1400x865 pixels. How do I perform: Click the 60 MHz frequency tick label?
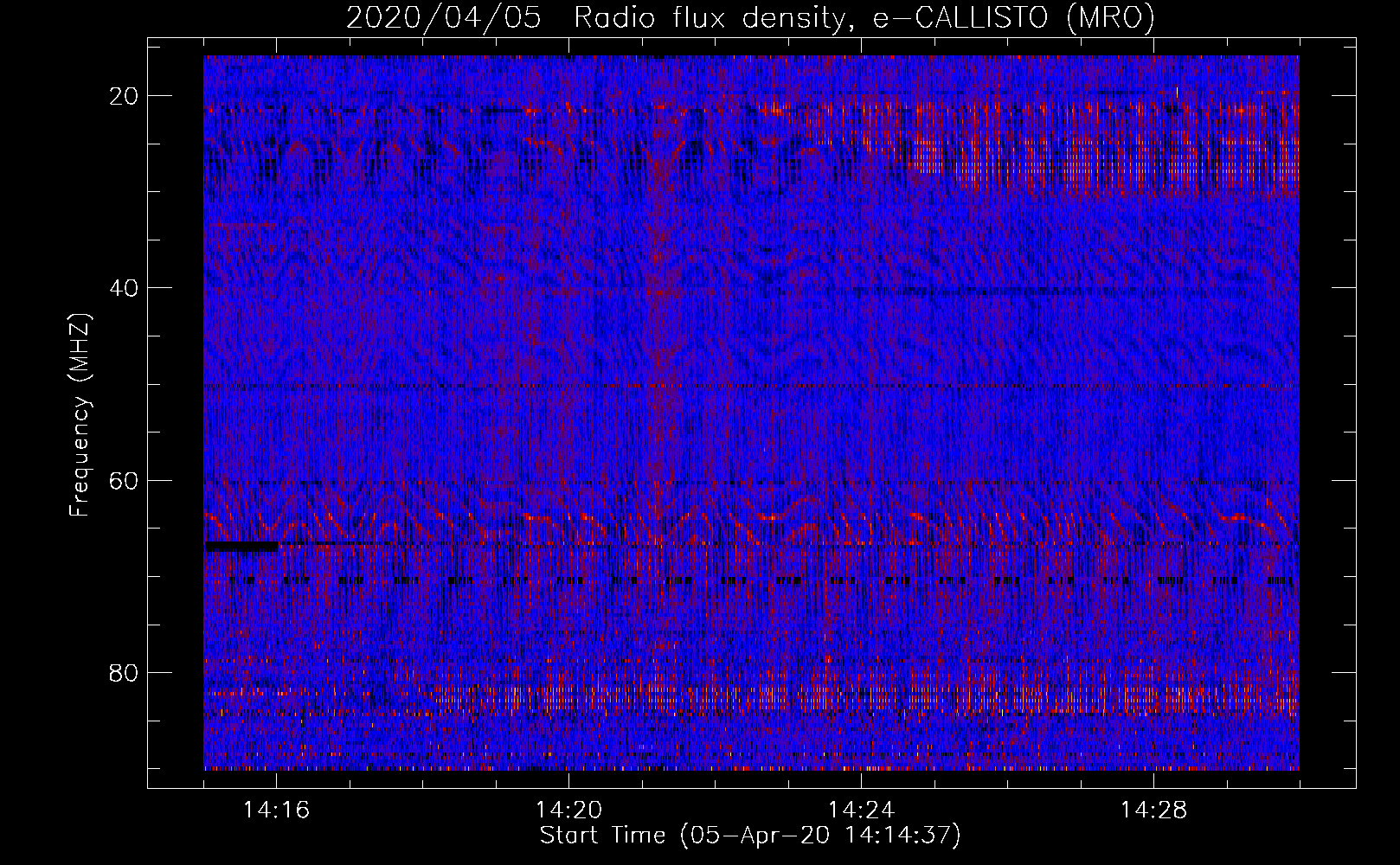click(x=125, y=481)
